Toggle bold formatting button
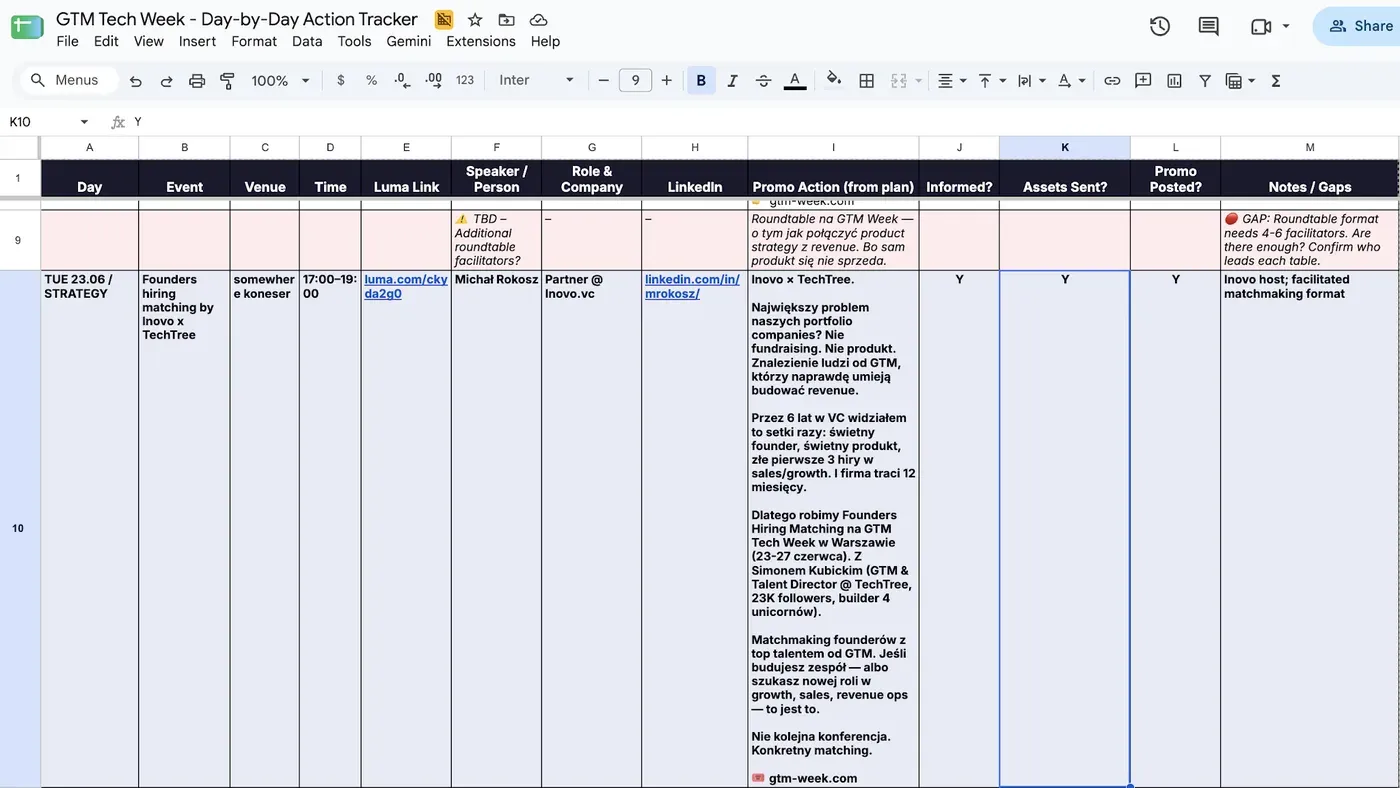This screenshot has width=1400, height=788. tap(701, 80)
